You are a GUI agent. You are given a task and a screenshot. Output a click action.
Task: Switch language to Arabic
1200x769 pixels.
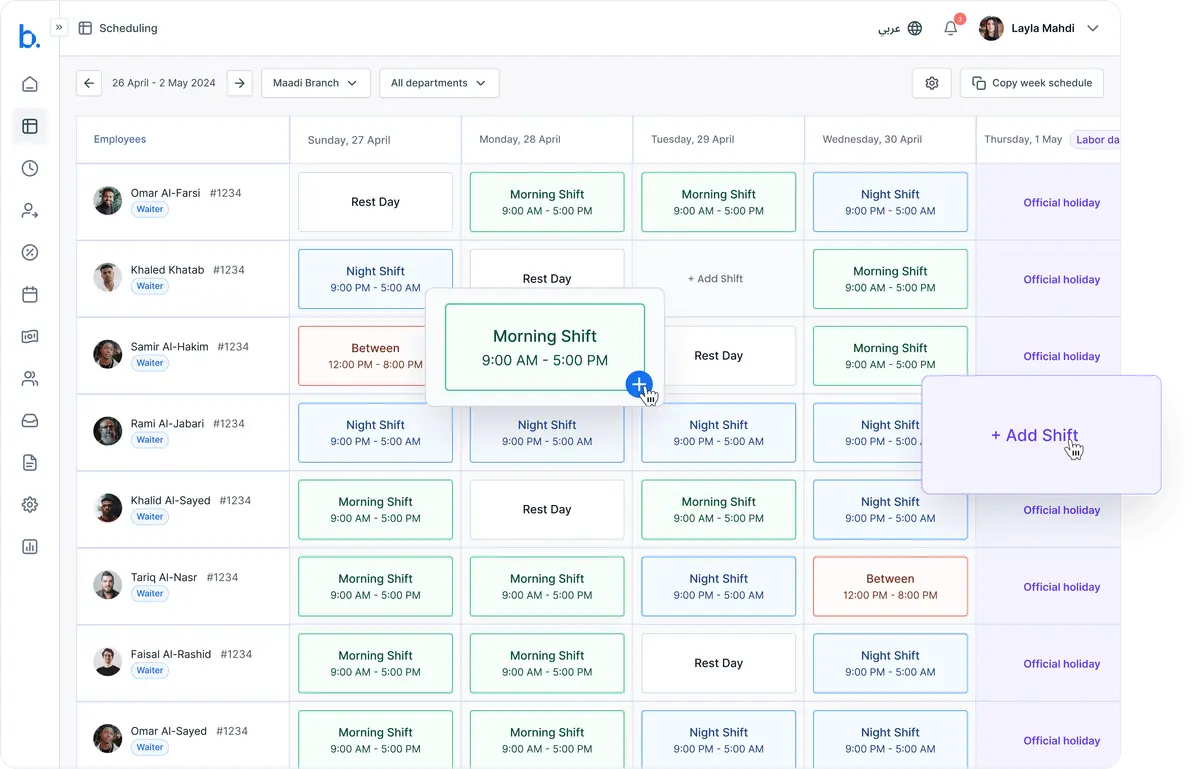(900, 28)
